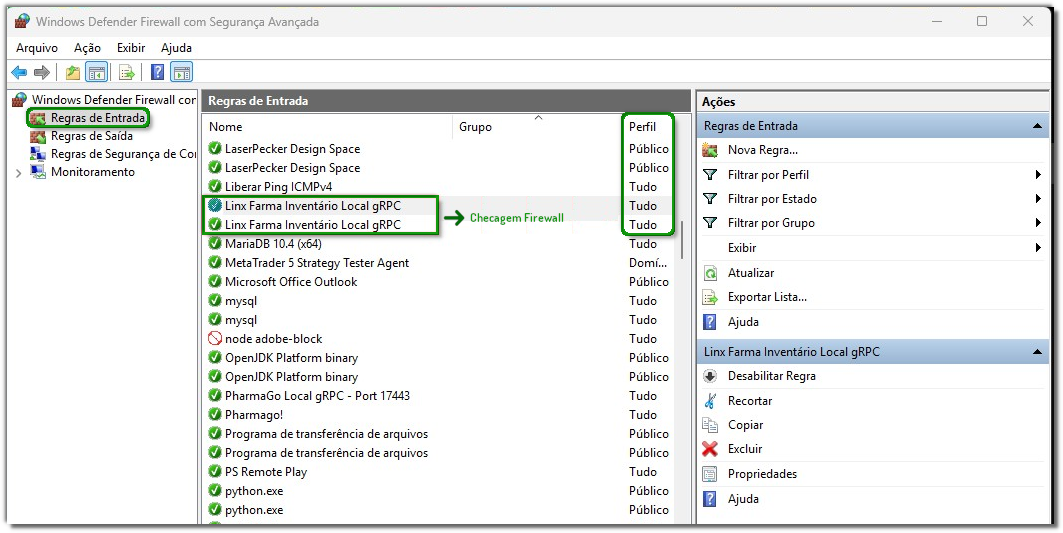Click the Copiar icon
The image size is (1063, 533).
(x=710, y=425)
